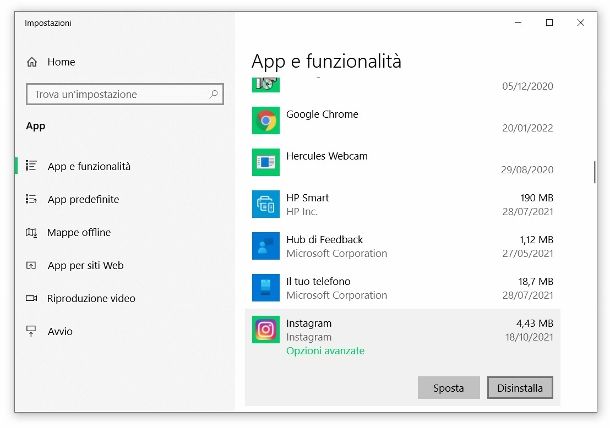Select the HP Smart entry name
This screenshot has height=428, width=610.
[x=307, y=198]
